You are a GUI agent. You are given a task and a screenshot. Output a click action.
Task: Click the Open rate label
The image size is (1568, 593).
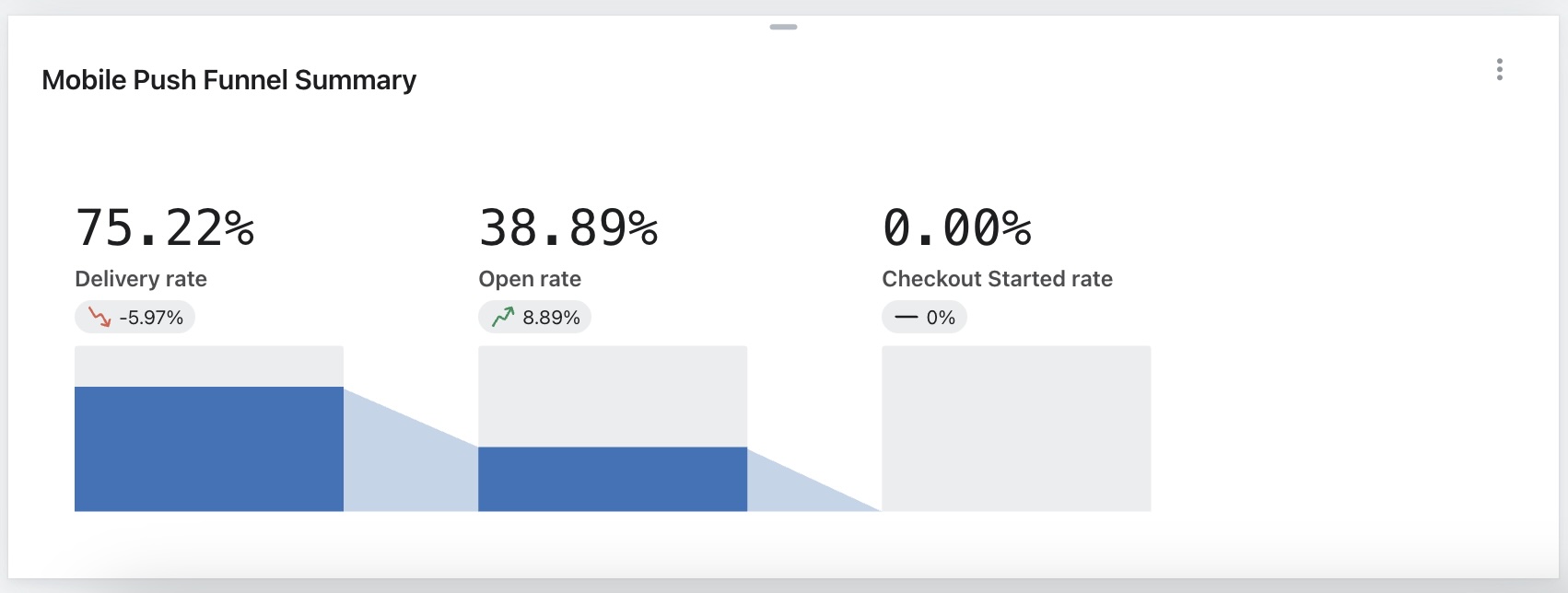[530, 279]
